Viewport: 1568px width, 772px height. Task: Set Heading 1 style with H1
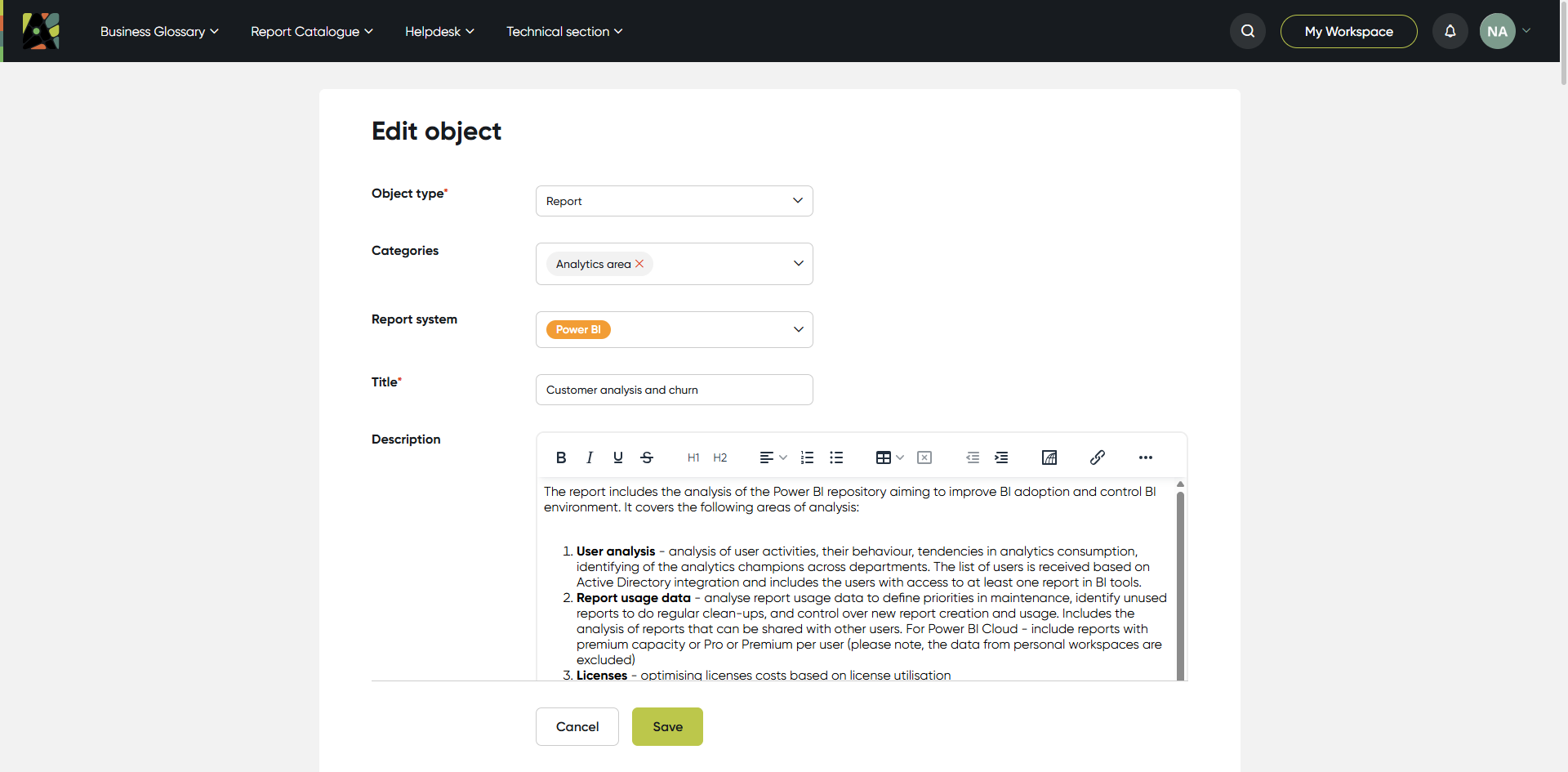pos(693,457)
